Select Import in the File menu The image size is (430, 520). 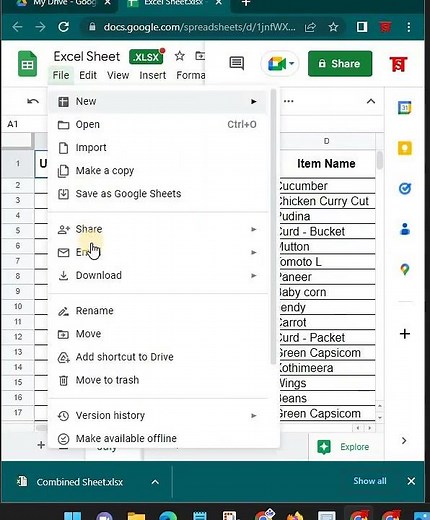tap(158, 147)
